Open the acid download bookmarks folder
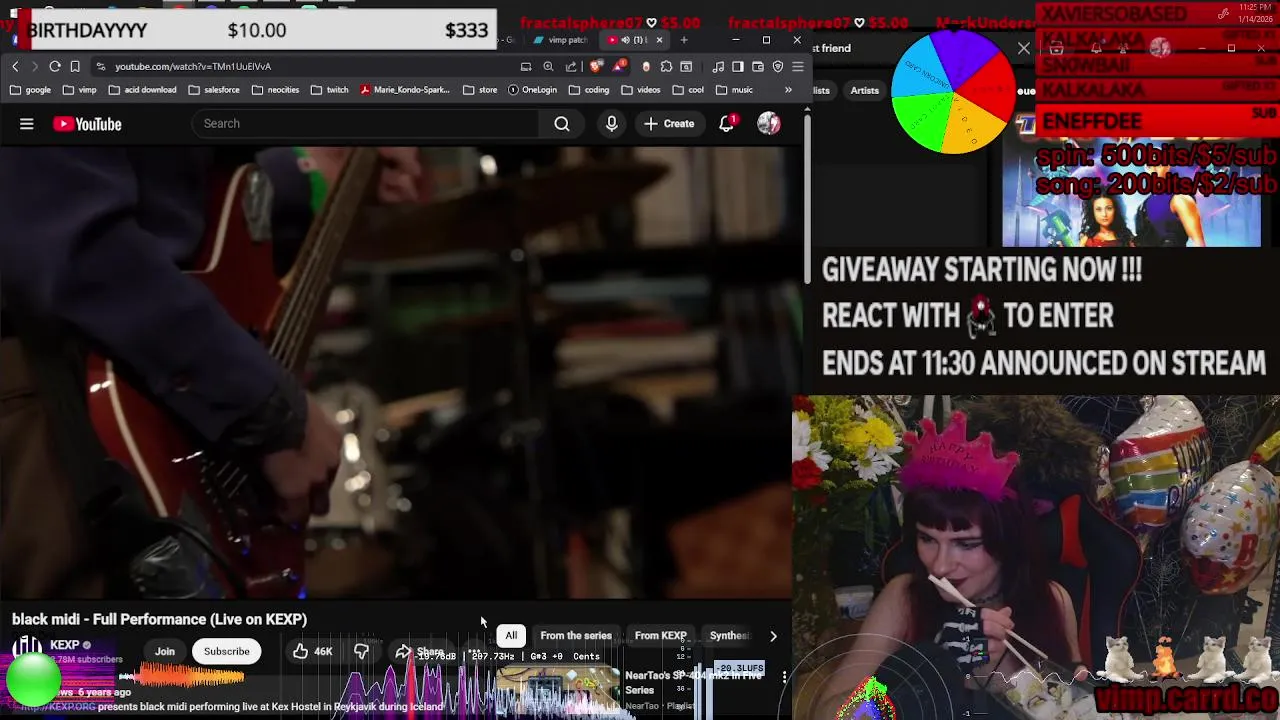Viewport: 1280px width, 720px height. coord(142,90)
